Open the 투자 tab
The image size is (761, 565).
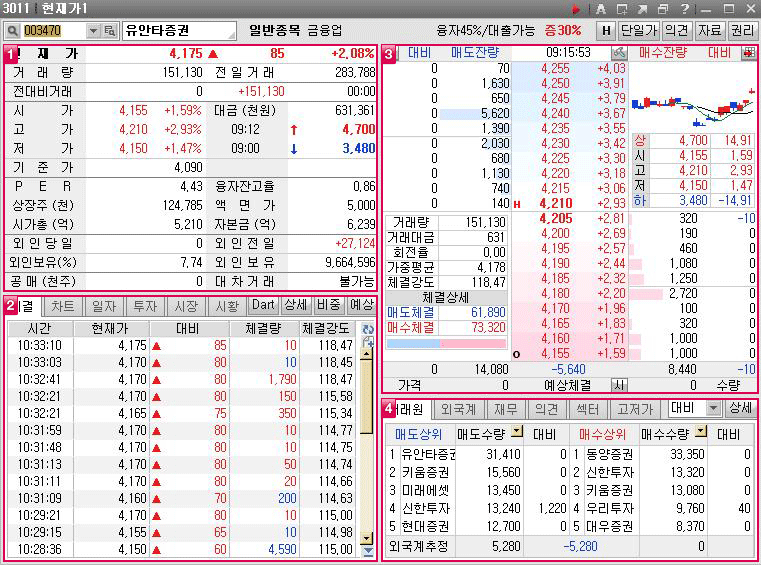coord(145,306)
